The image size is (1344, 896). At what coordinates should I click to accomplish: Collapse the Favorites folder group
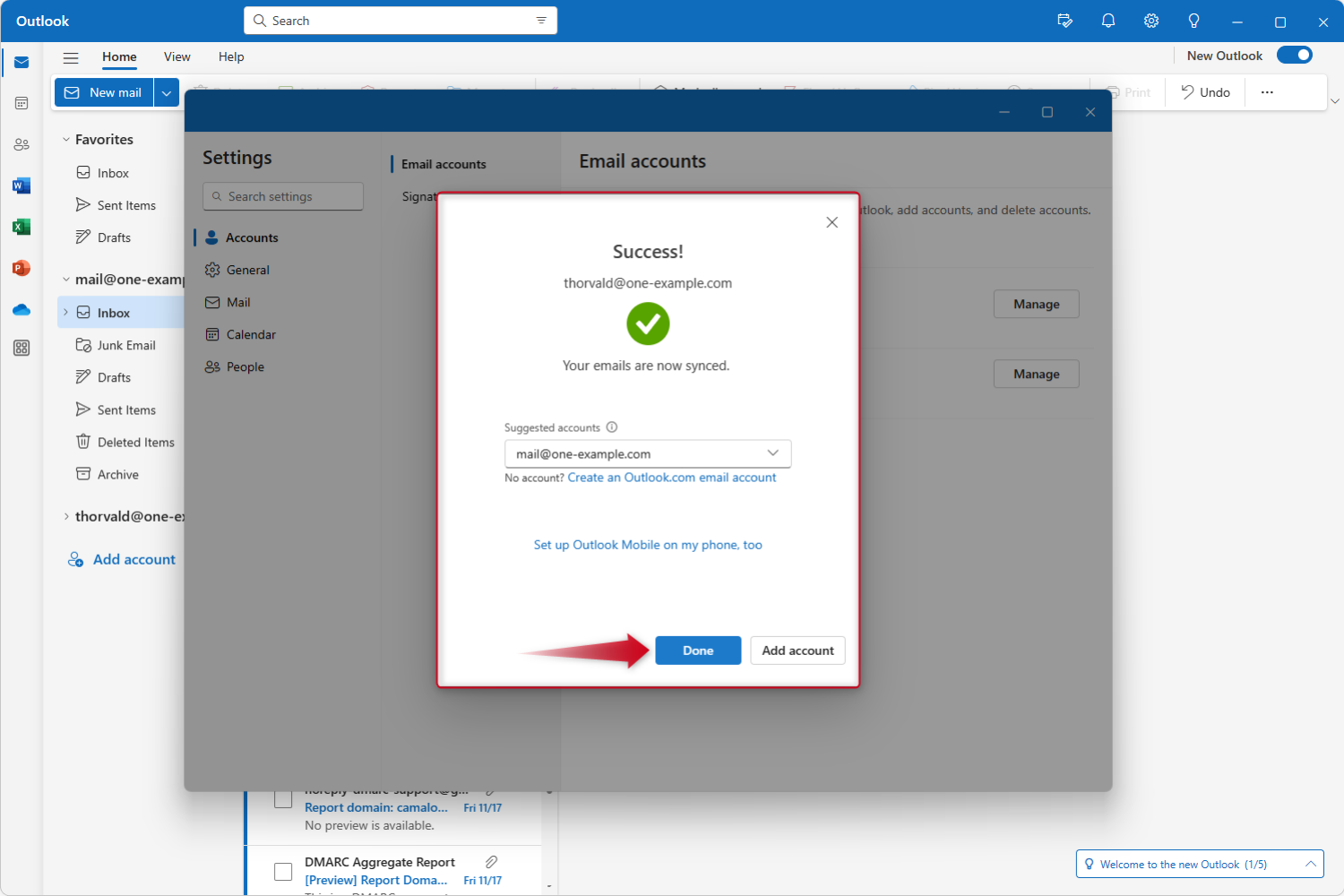(66, 140)
